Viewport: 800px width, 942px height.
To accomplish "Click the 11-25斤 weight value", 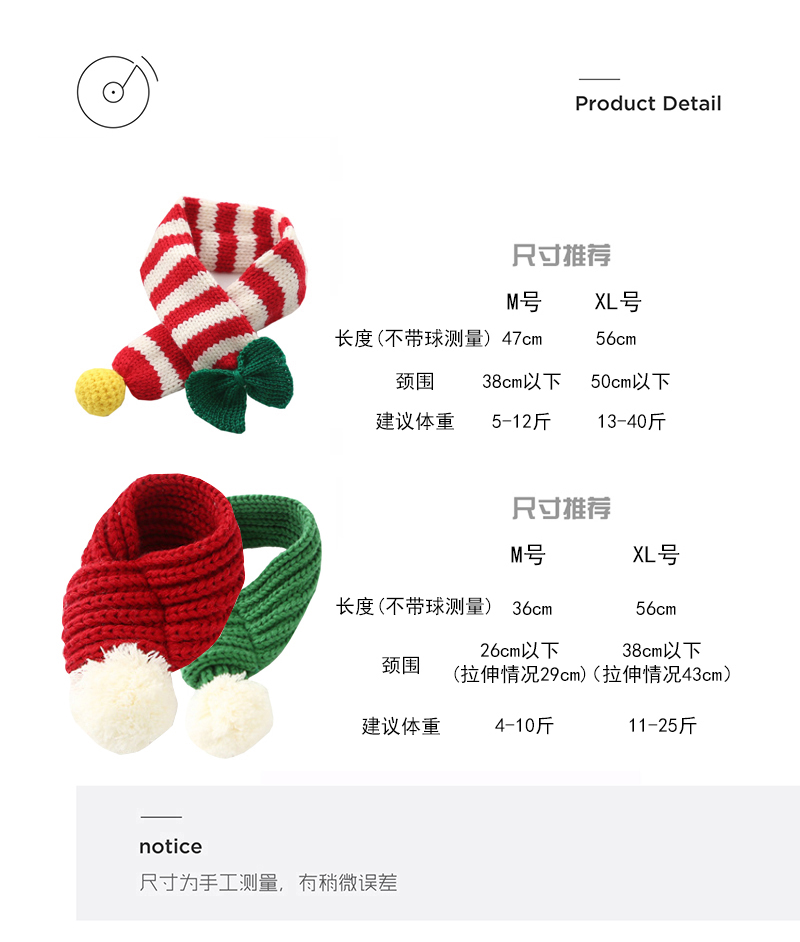I will 662,725.
